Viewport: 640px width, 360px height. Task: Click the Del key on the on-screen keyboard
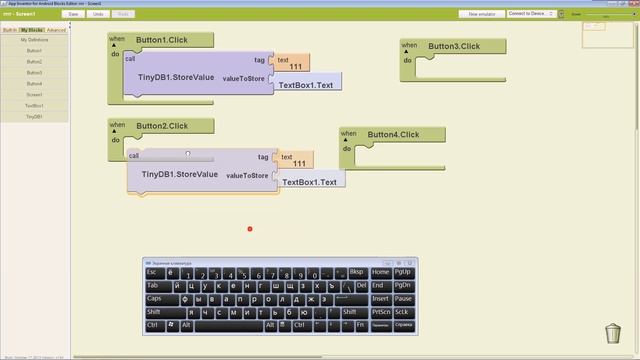[362, 287]
